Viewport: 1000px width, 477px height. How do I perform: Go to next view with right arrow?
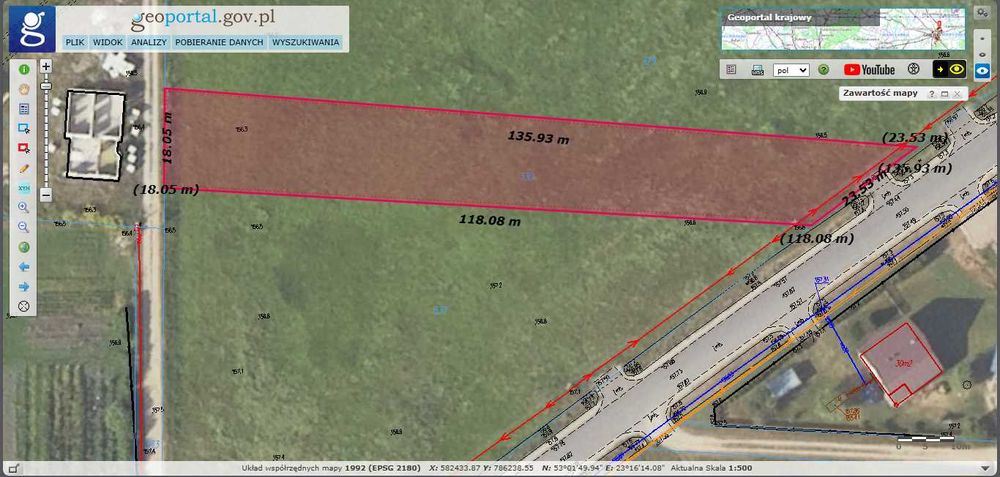(x=24, y=286)
